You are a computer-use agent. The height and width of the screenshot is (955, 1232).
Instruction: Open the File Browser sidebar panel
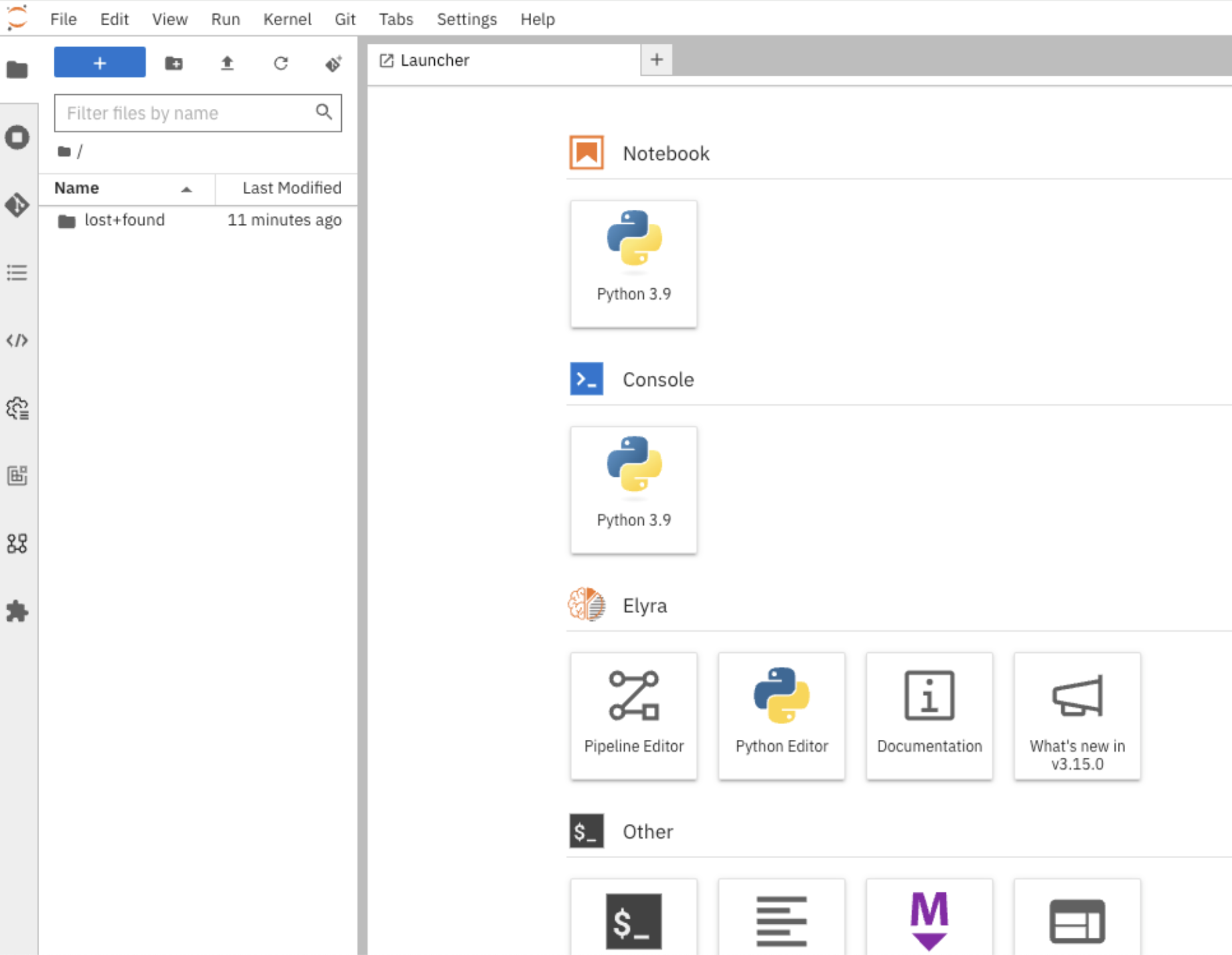17,70
